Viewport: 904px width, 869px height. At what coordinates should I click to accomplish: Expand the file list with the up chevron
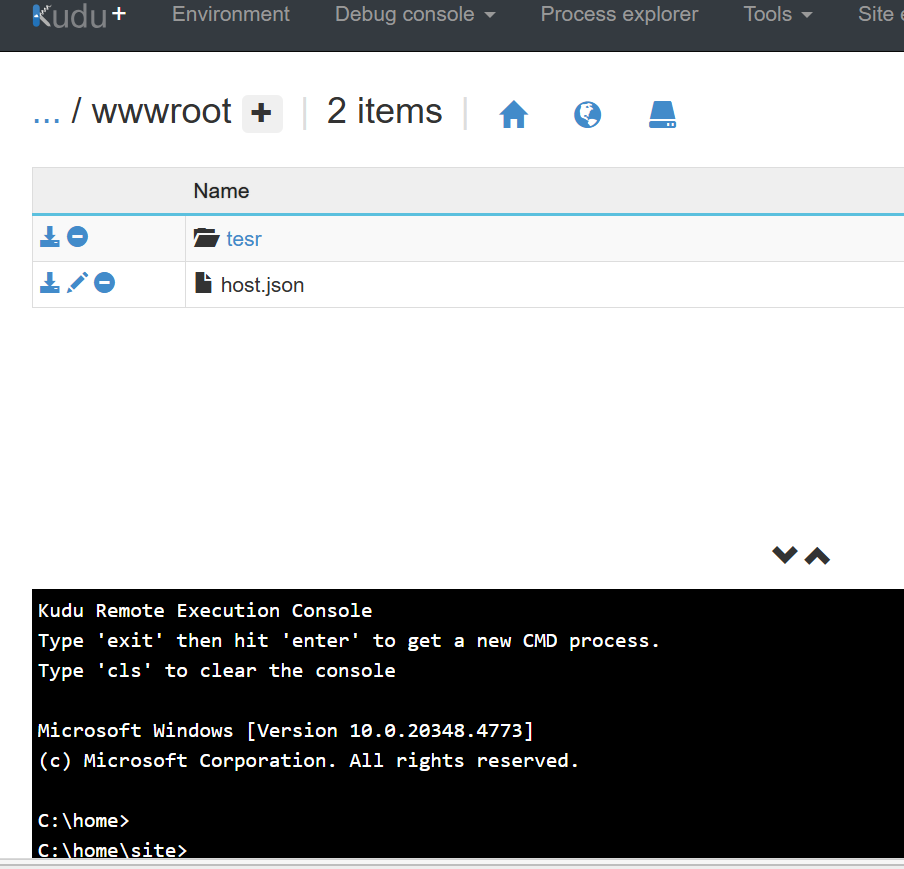pyautogui.click(x=817, y=556)
